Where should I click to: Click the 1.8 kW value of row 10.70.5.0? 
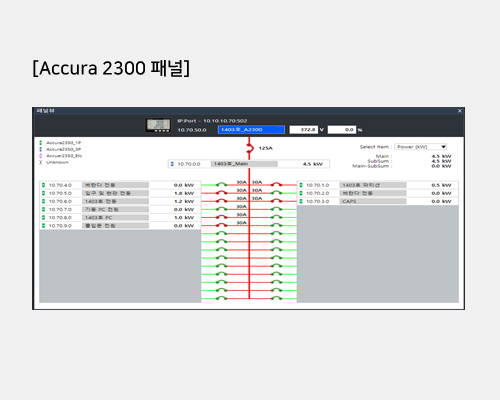[184, 193]
